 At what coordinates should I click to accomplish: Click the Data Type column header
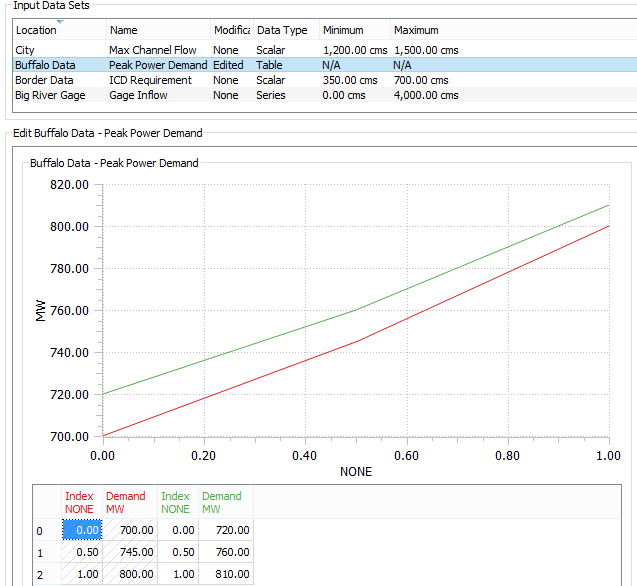282,30
